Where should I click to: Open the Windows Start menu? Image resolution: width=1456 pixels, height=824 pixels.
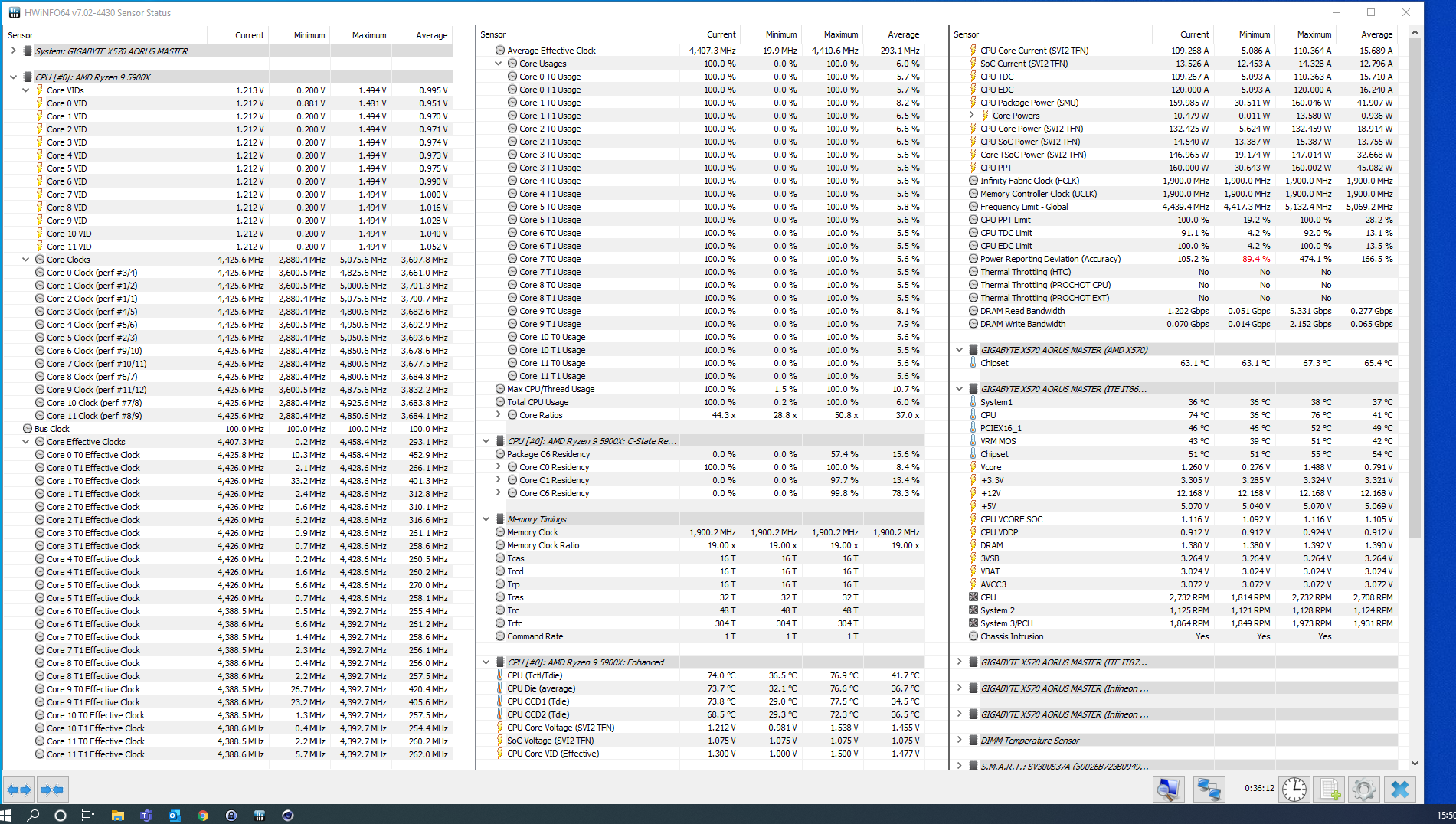[7, 816]
